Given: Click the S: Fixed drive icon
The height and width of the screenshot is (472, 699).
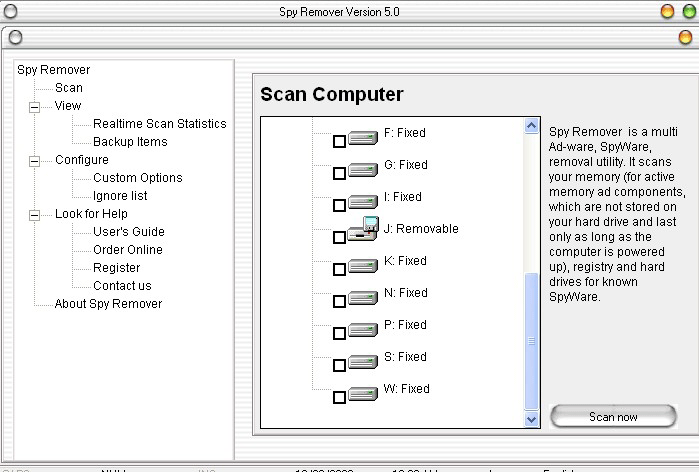Looking at the screenshot, I should click(363, 362).
